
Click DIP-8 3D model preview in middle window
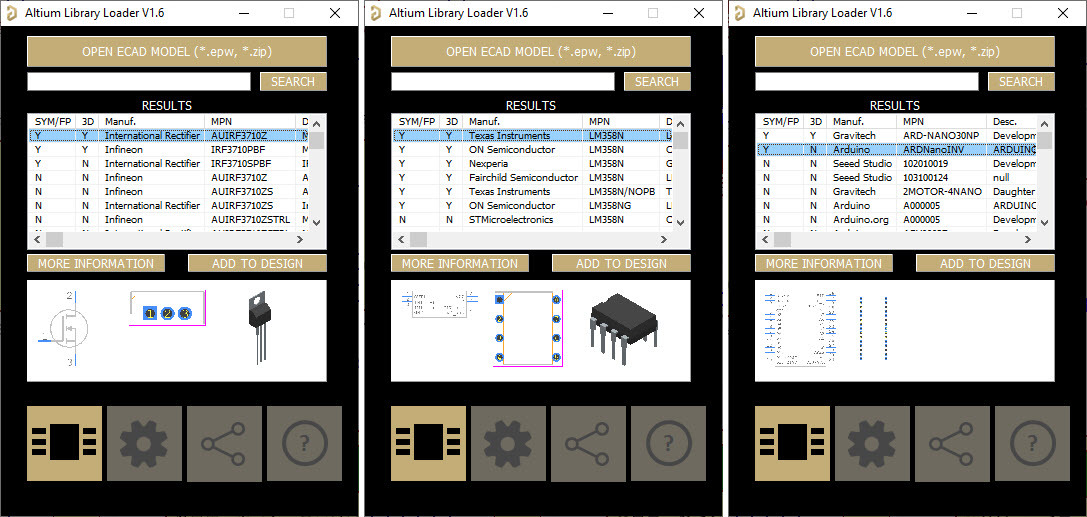click(624, 329)
